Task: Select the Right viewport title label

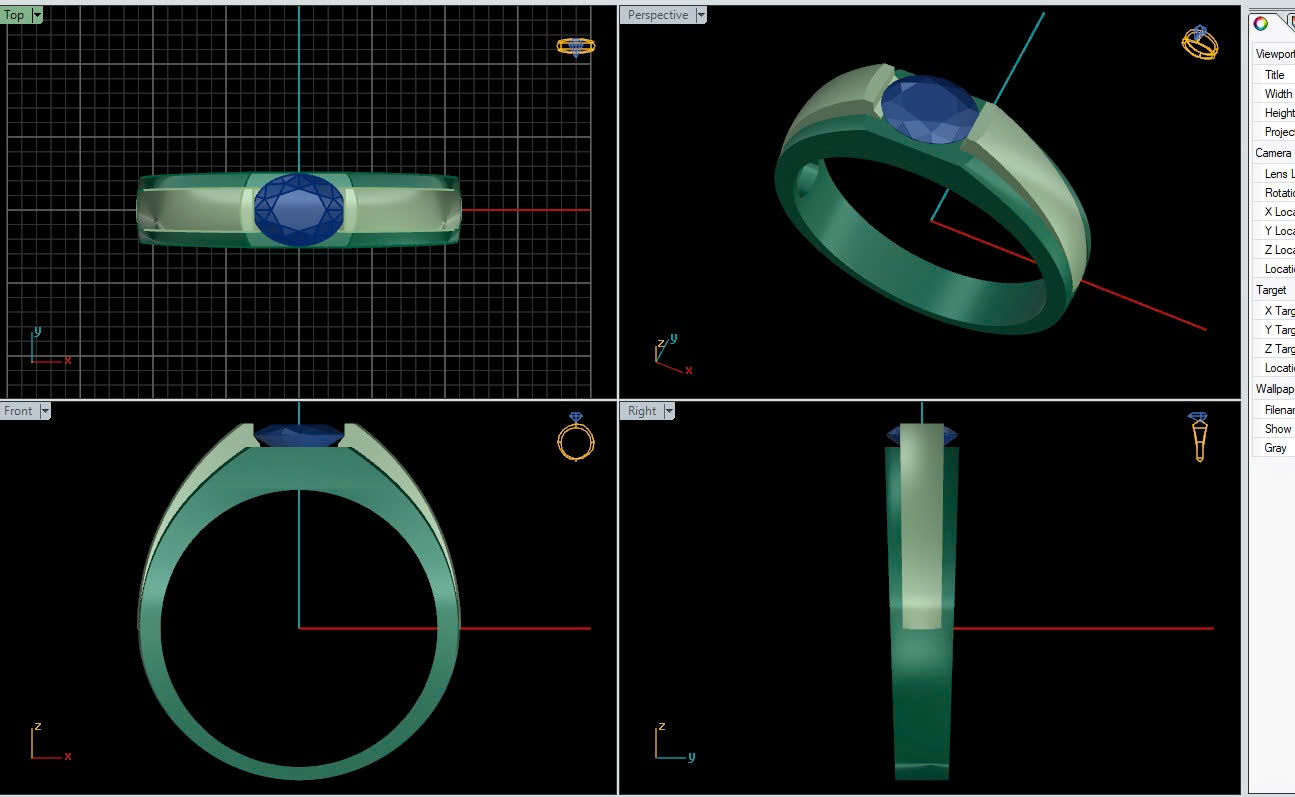Action: [x=642, y=411]
